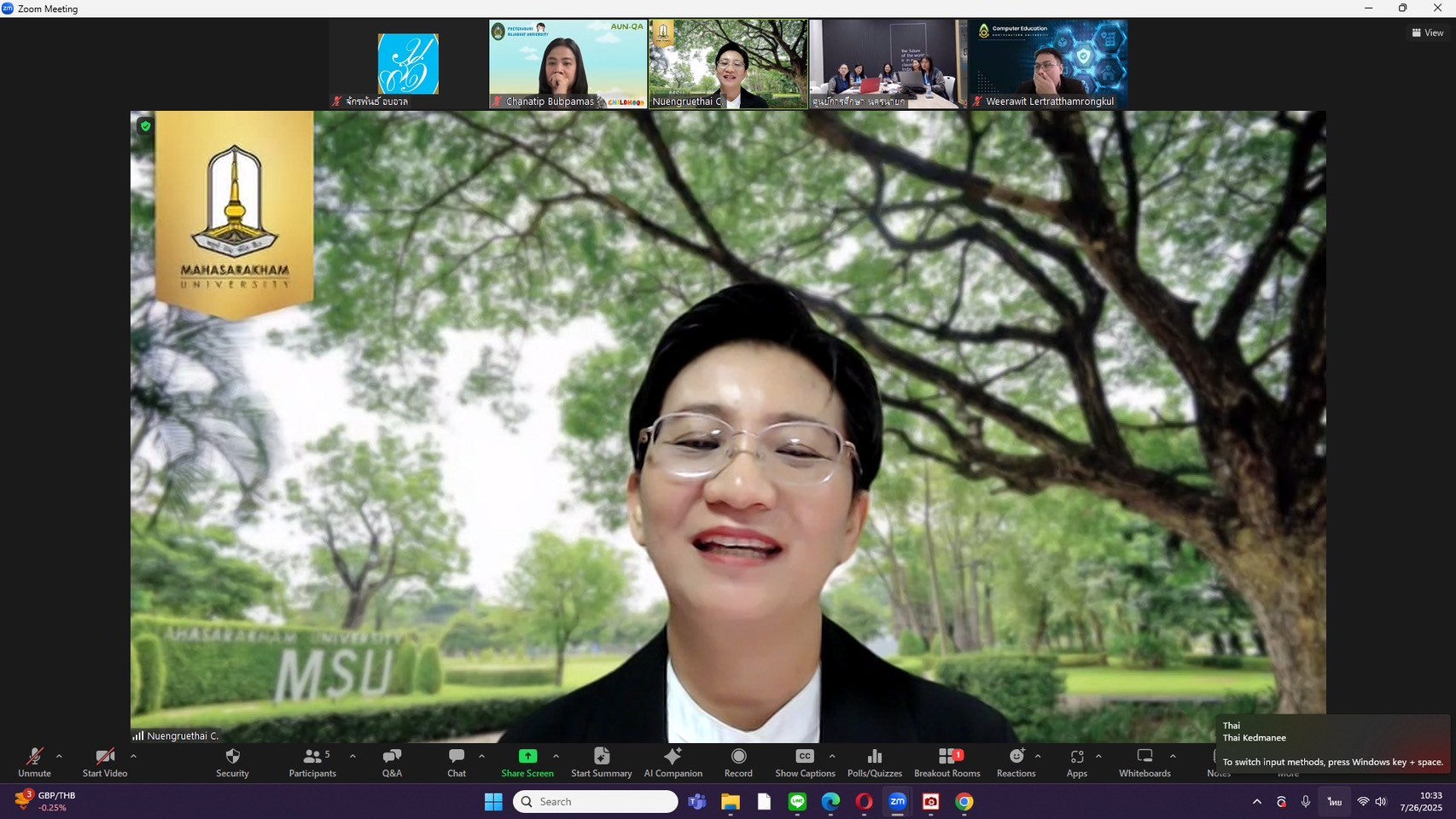The image size is (1456, 819).
Task: Select the first participant thumbnail with blue logo
Action: pos(408,64)
